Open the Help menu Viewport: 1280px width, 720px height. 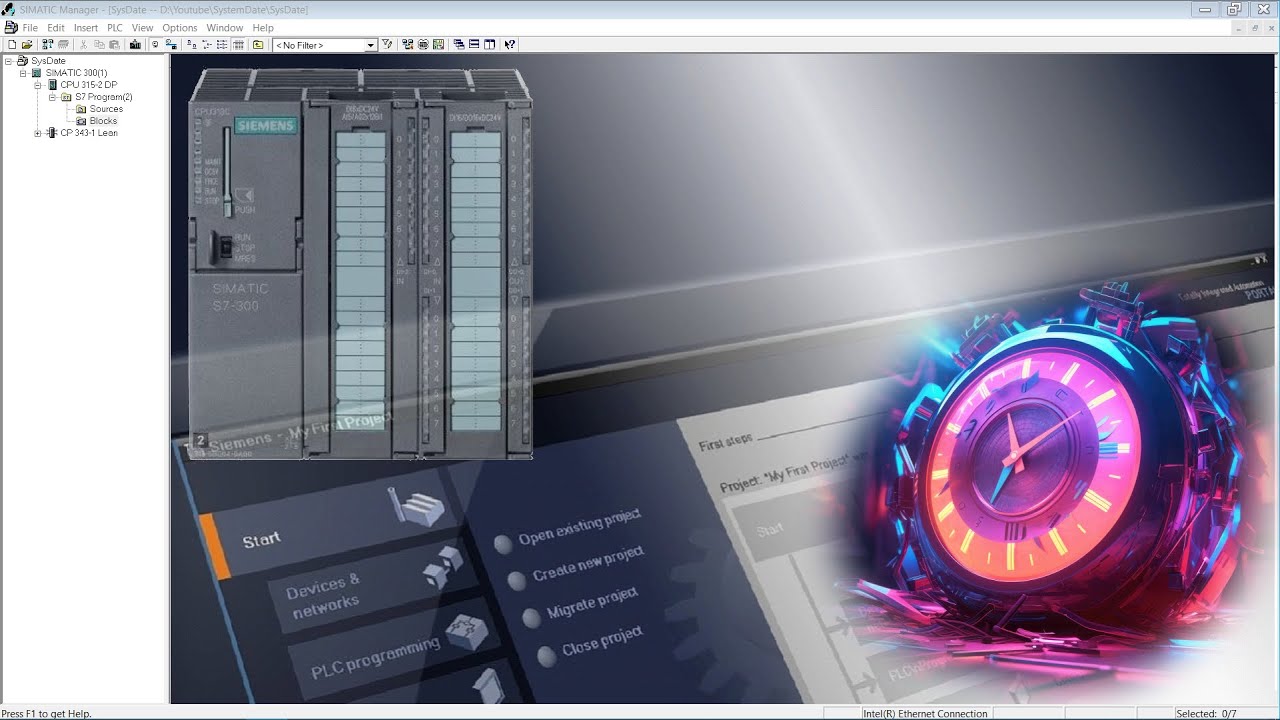click(263, 28)
